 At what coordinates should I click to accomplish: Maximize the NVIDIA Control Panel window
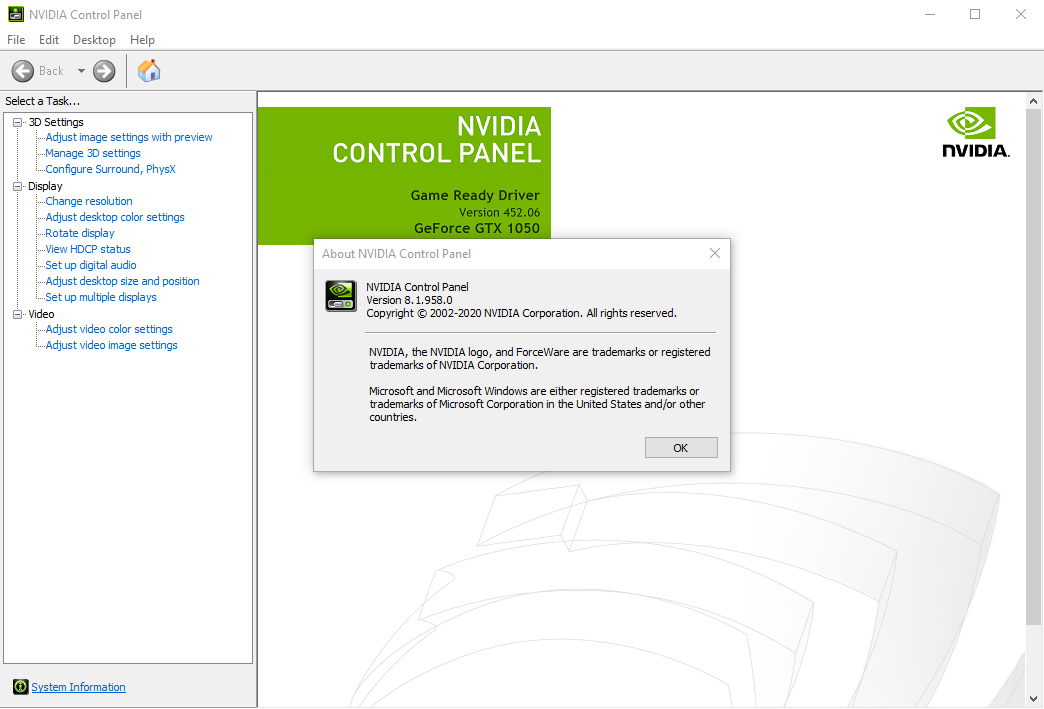click(x=975, y=14)
